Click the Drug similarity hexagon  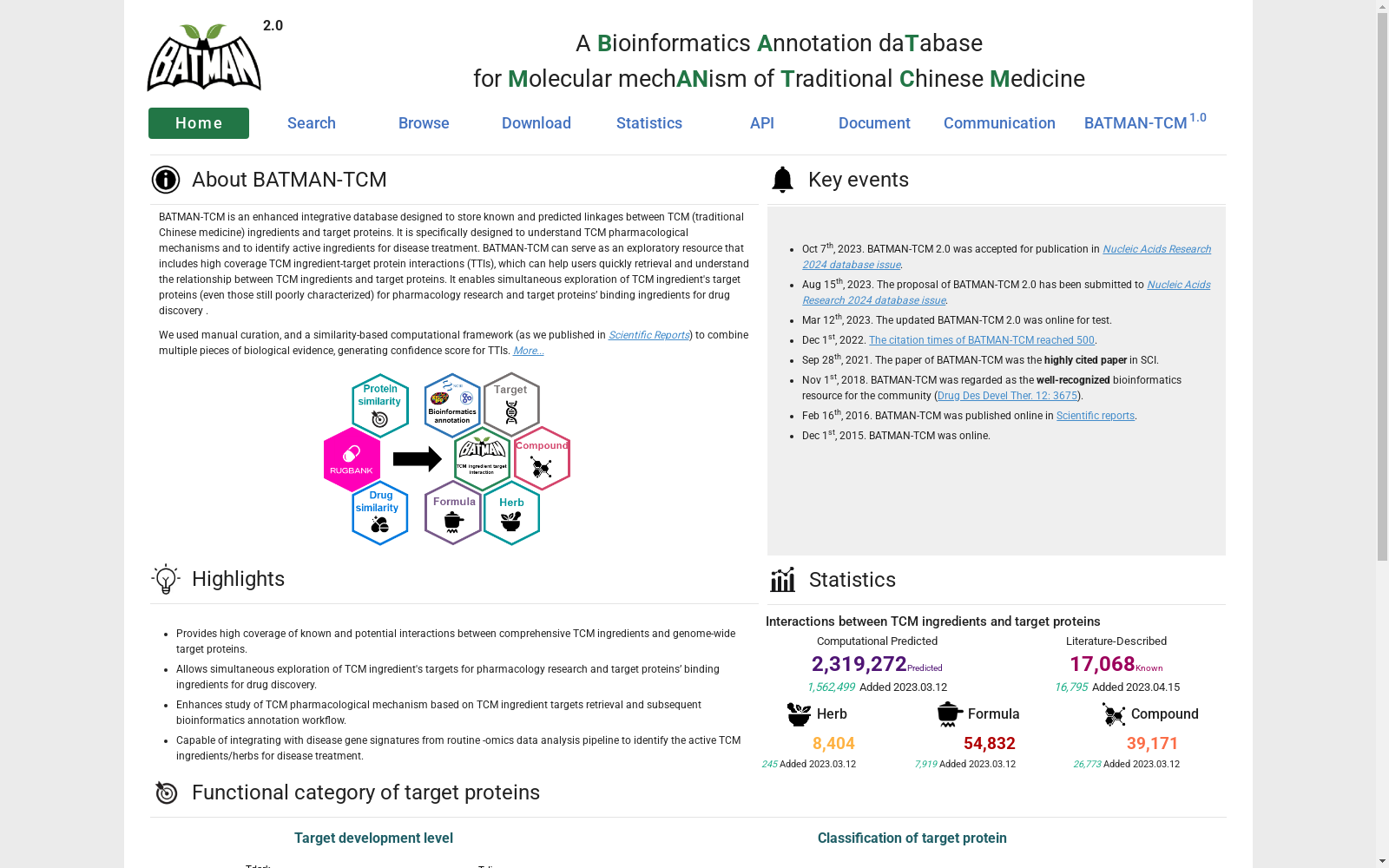[380, 513]
